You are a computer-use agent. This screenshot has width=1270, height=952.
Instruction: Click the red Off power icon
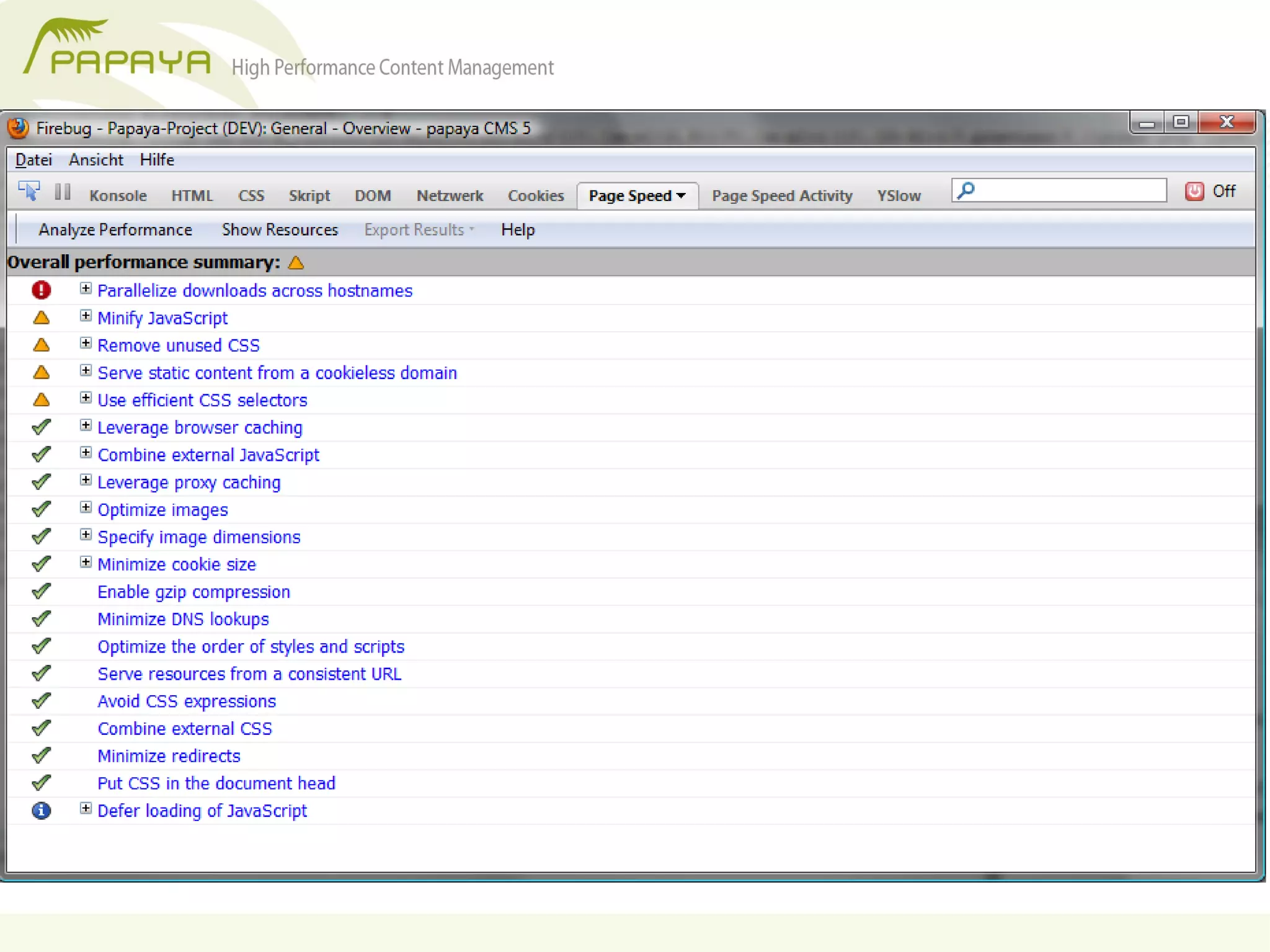[1194, 191]
